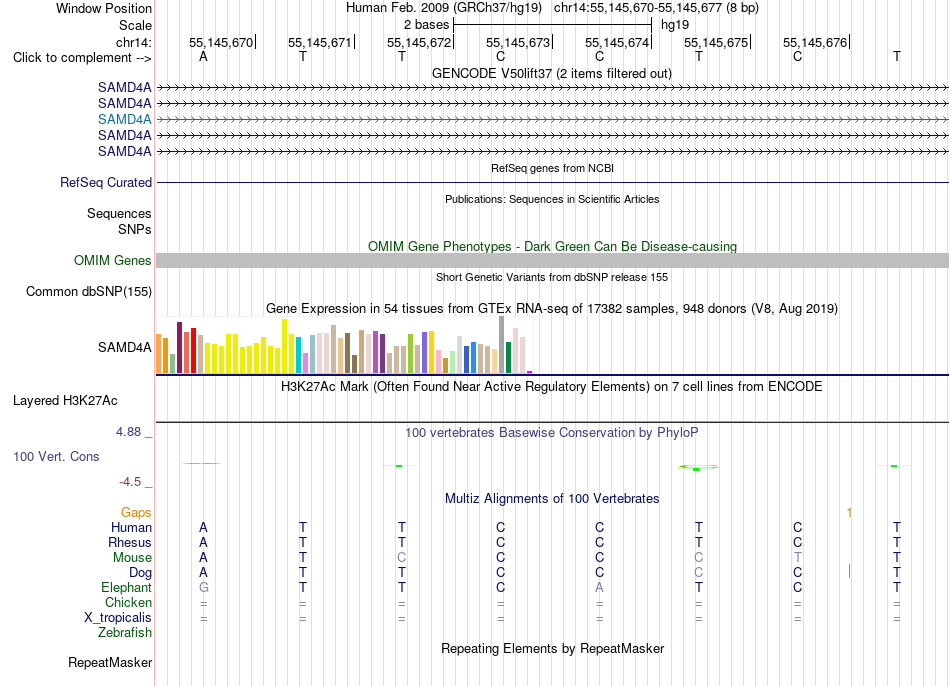Click the light blue SAMD4A transcript label

pos(124,119)
